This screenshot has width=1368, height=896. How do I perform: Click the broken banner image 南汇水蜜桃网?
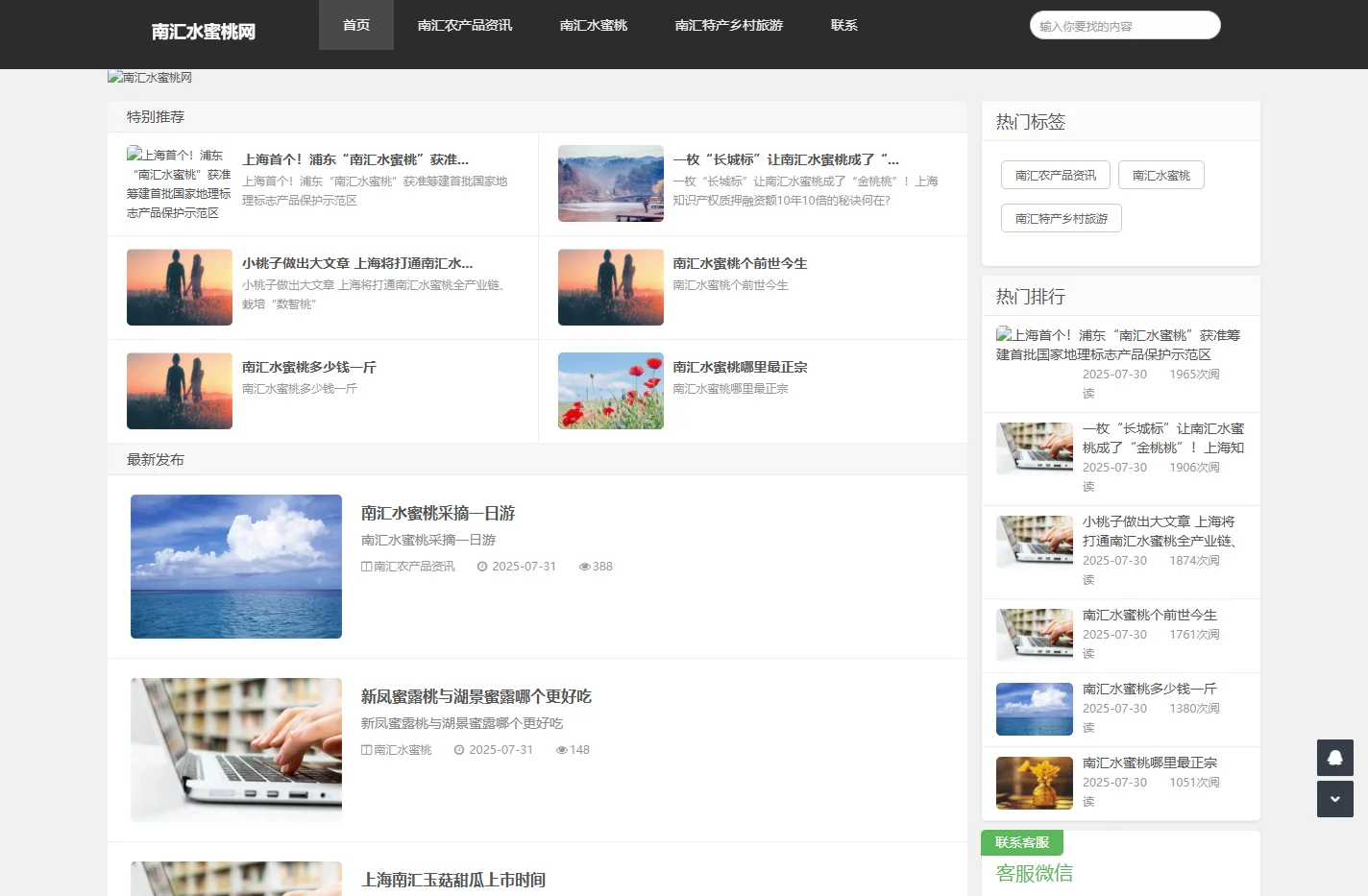tap(150, 78)
